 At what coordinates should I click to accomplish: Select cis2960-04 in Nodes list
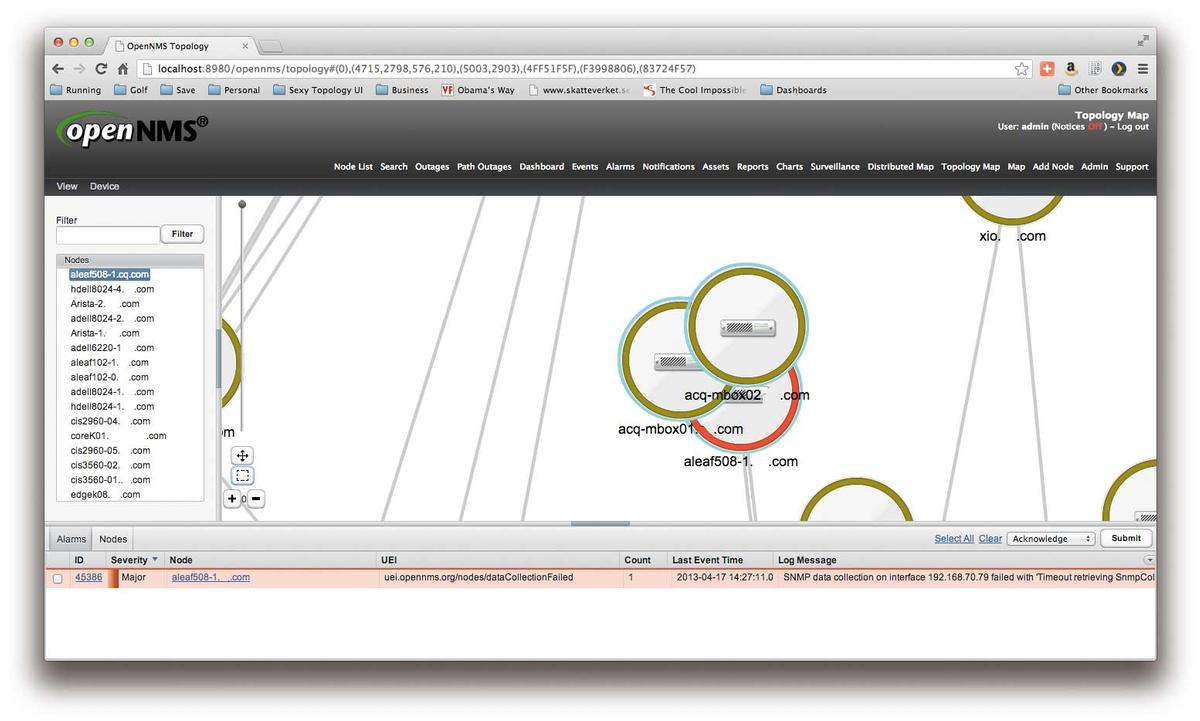coord(110,421)
